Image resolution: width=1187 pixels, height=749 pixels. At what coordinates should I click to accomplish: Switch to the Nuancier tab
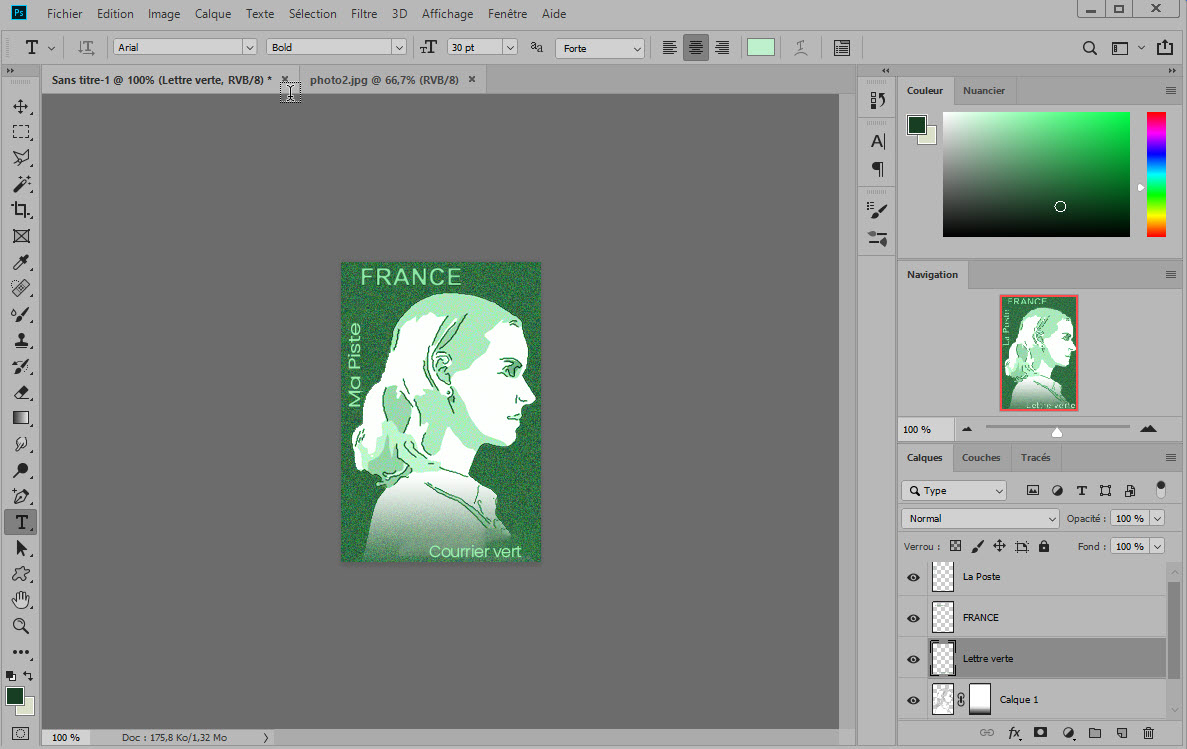[984, 90]
